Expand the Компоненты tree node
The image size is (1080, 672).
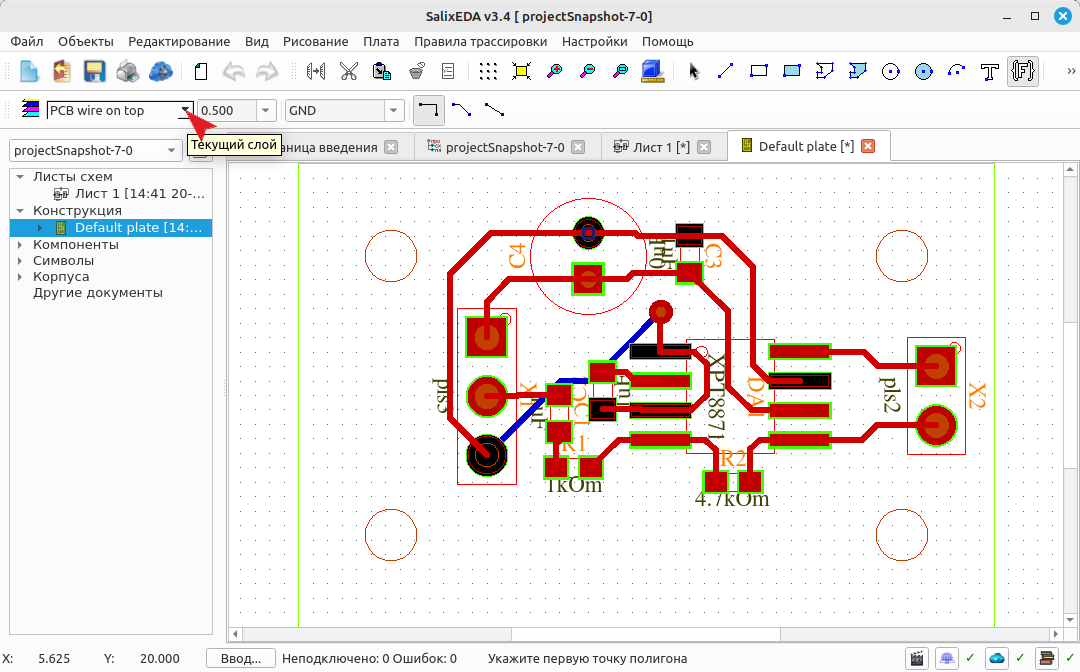tap(20, 244)
